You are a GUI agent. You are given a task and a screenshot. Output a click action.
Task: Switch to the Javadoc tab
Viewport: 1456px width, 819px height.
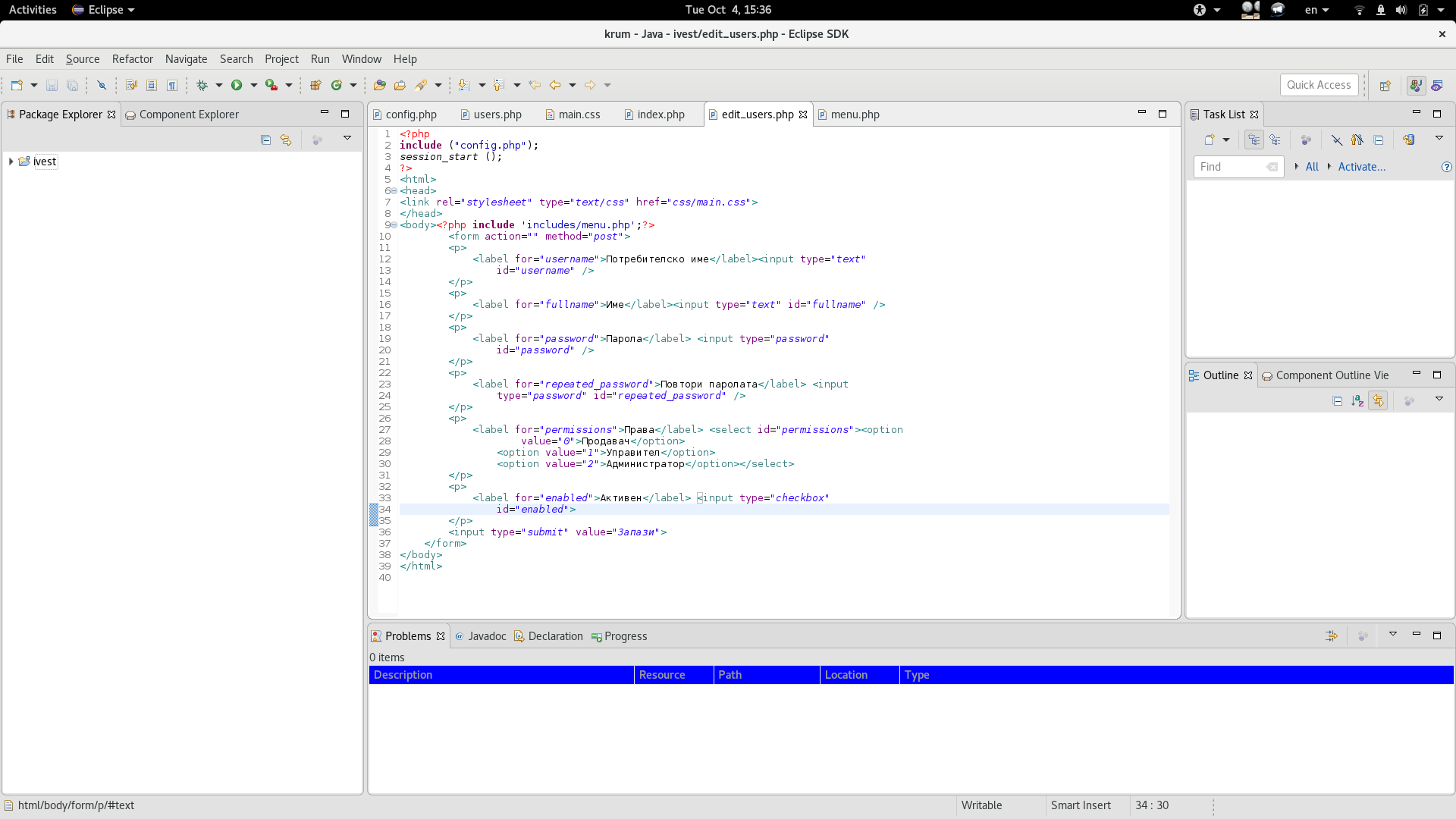tap(481, 636)
